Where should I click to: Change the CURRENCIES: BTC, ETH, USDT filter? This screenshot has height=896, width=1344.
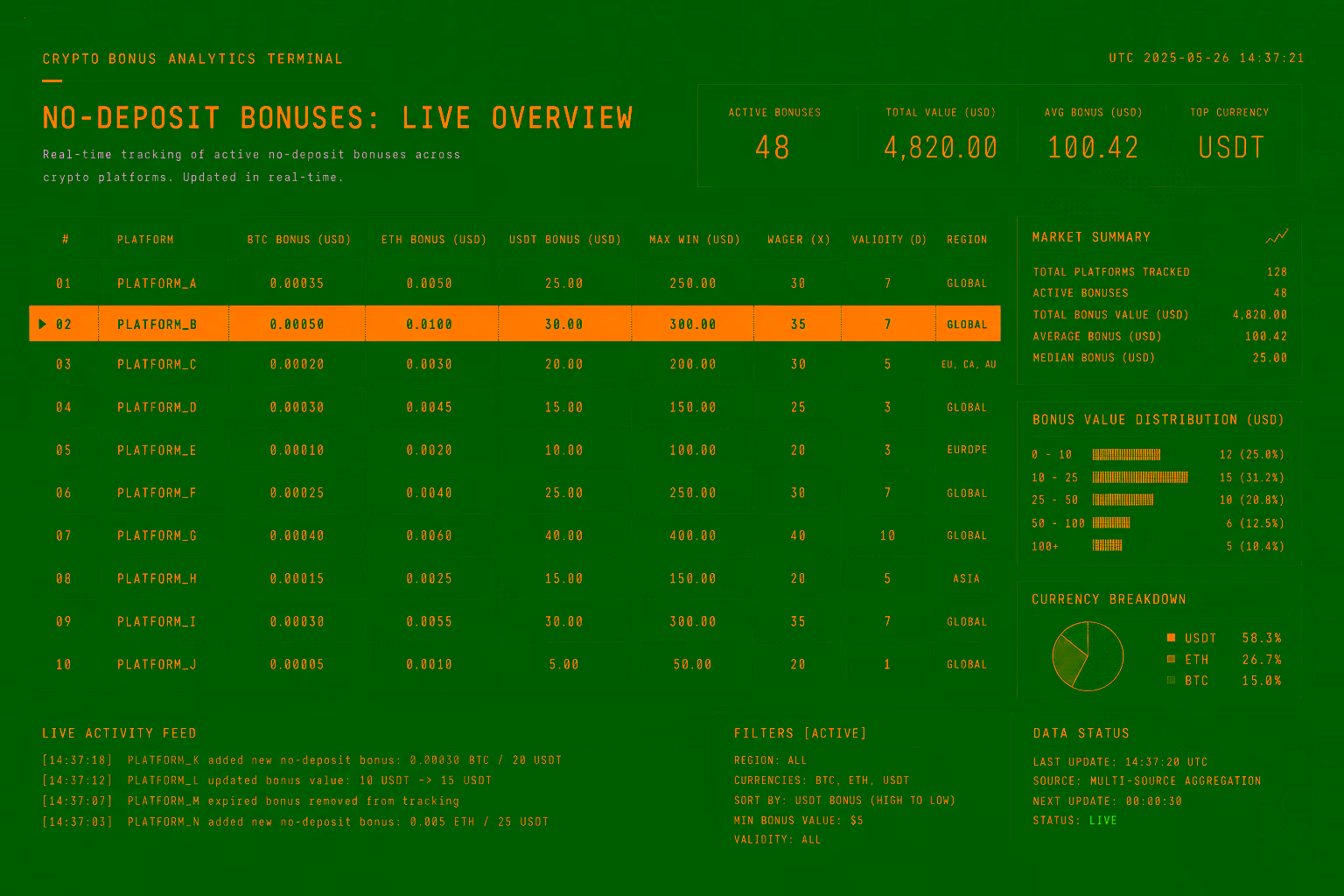[822, 780]
